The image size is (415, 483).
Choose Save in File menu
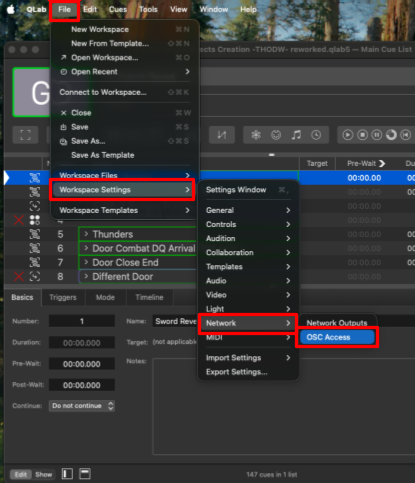[x=125, y=127]
